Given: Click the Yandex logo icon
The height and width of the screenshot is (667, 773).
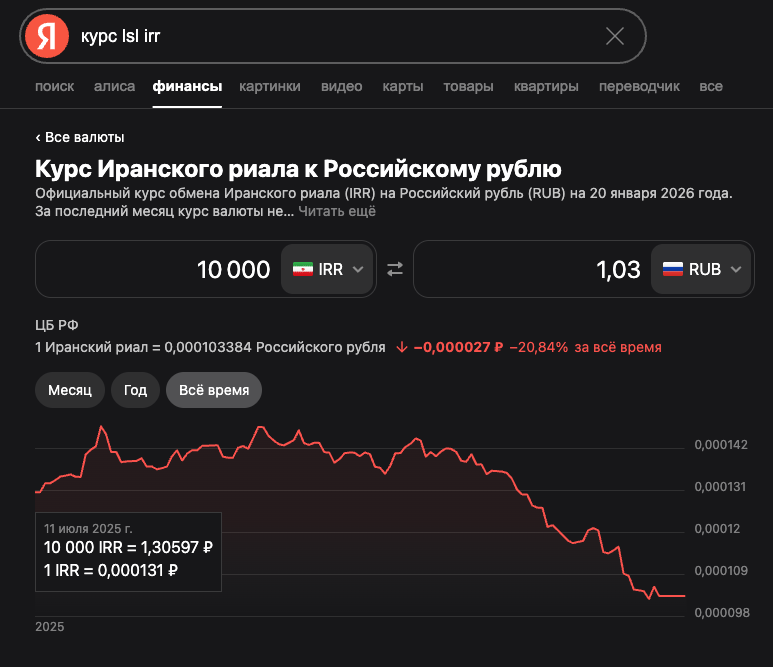Looking at the screenshot, I should coord(46,36).
